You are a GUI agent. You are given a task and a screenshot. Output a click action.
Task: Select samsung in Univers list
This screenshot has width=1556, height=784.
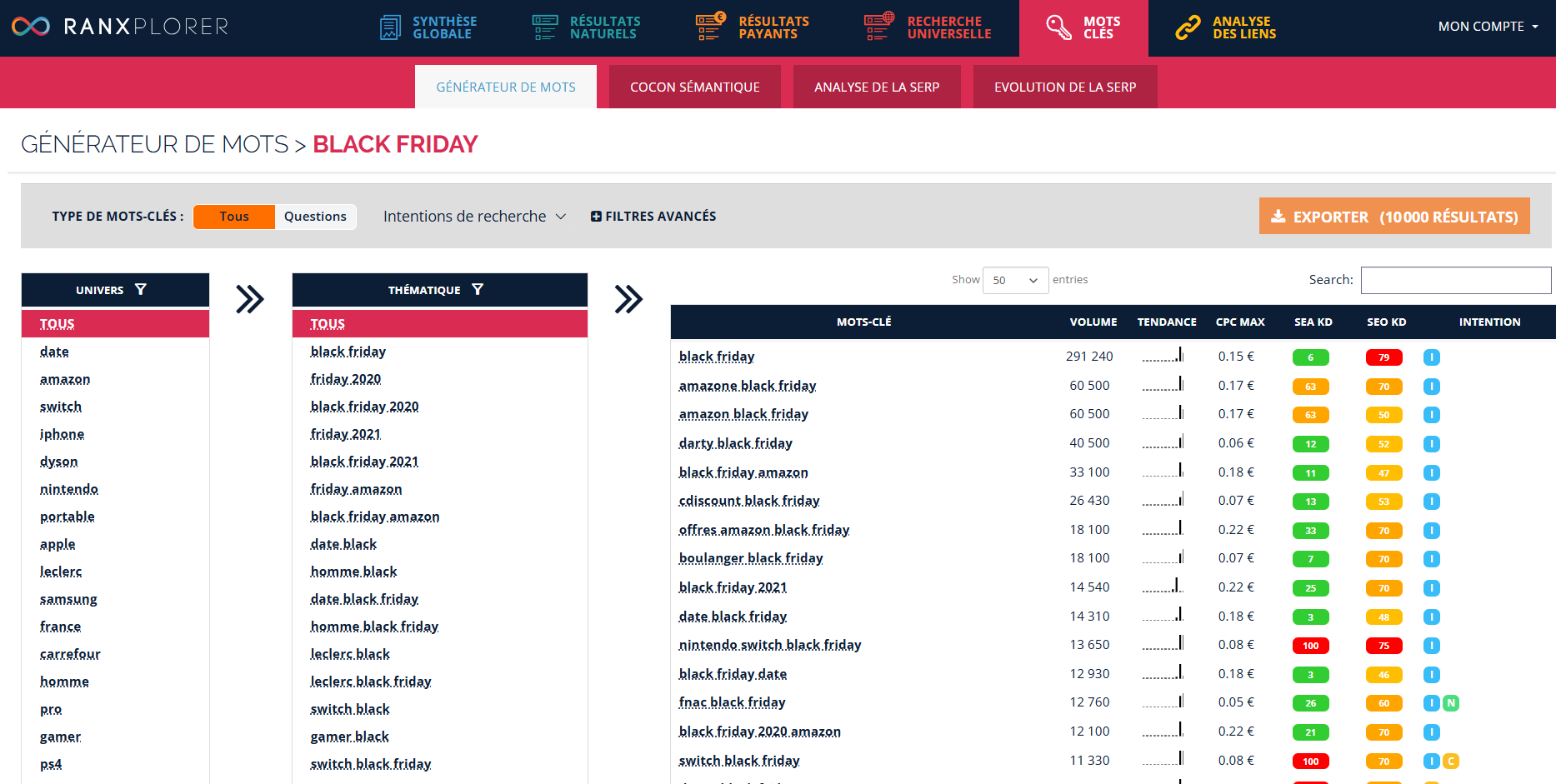[x=68, y=599]
